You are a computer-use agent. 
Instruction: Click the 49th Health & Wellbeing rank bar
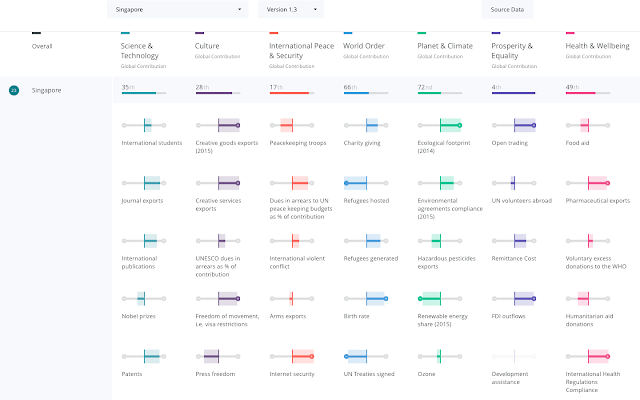click(588, 93)
